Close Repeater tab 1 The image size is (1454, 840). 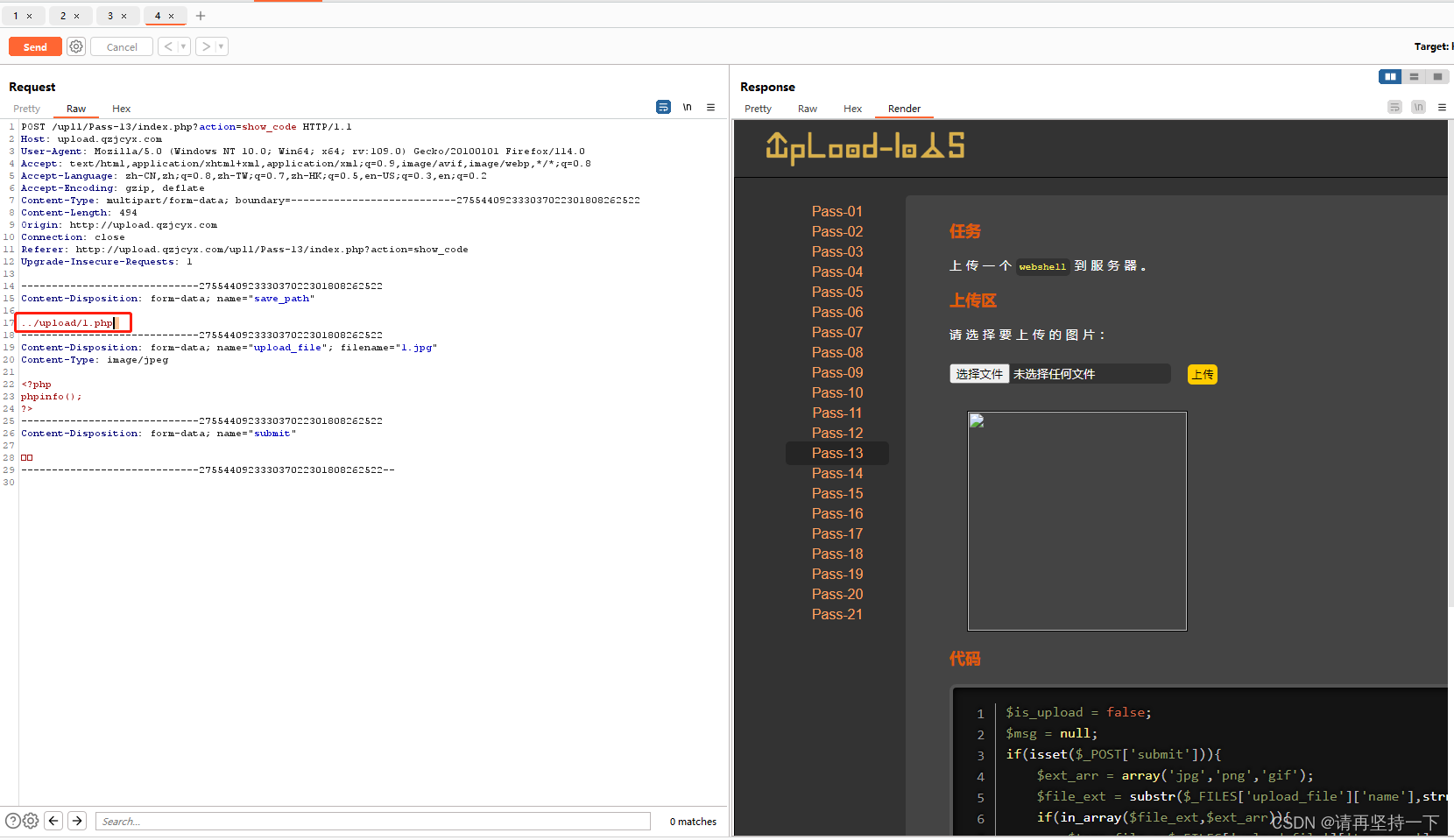[x=29, y=16]
